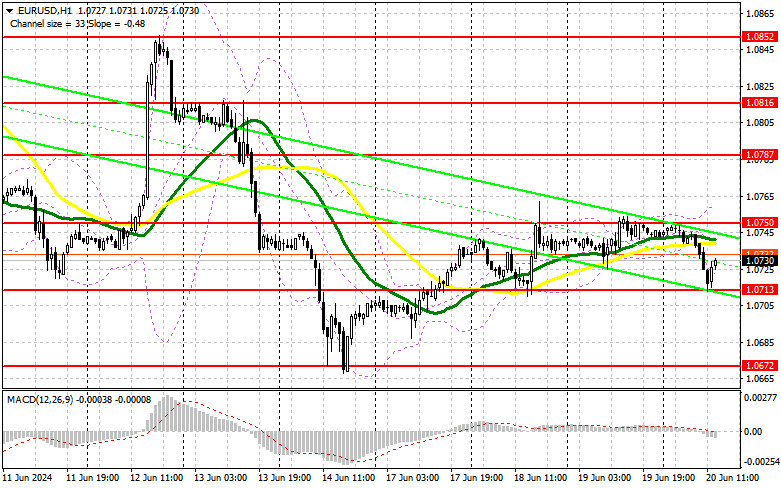This screenshot has width=781, height=489.
Task: Click the '13 Jun 03:00' time axis label
Action: pyautogui.click(x=221, y=478)
